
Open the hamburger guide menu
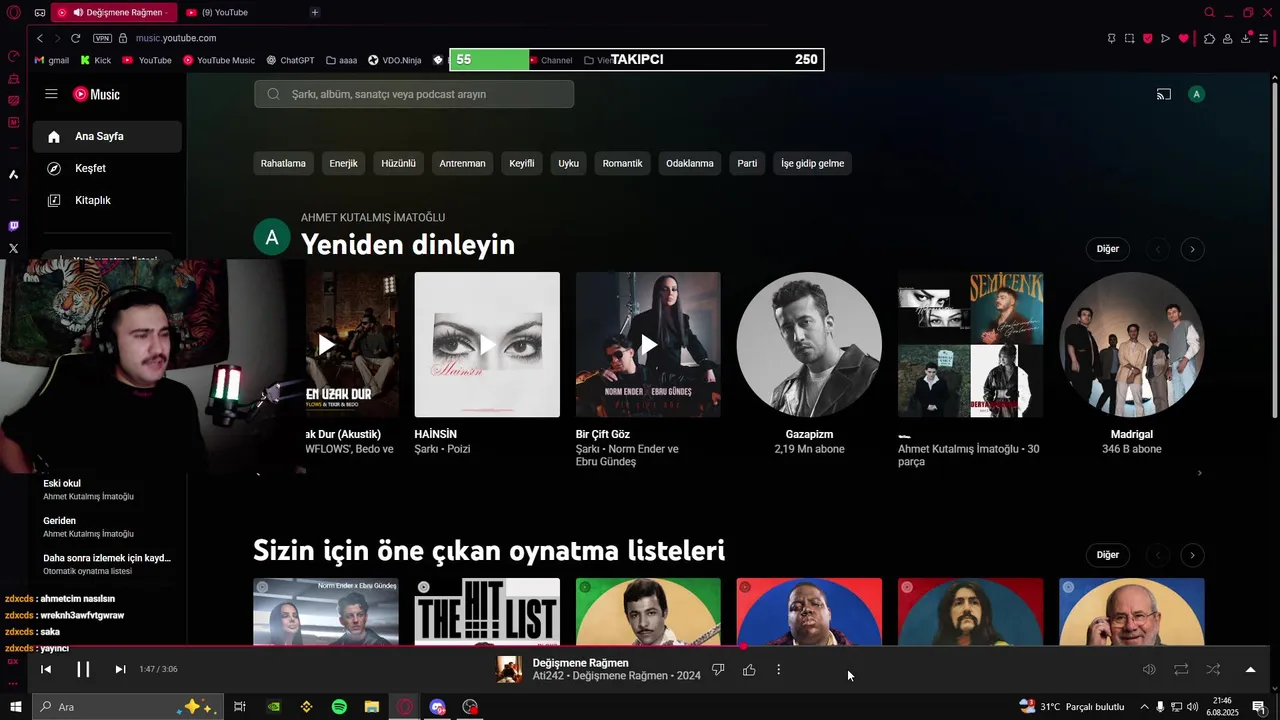pos(51,94)
